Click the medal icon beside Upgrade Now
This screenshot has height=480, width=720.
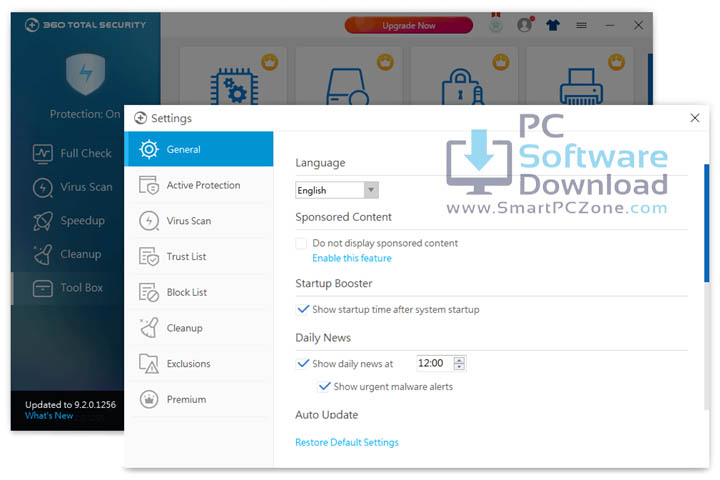point(496,23)
